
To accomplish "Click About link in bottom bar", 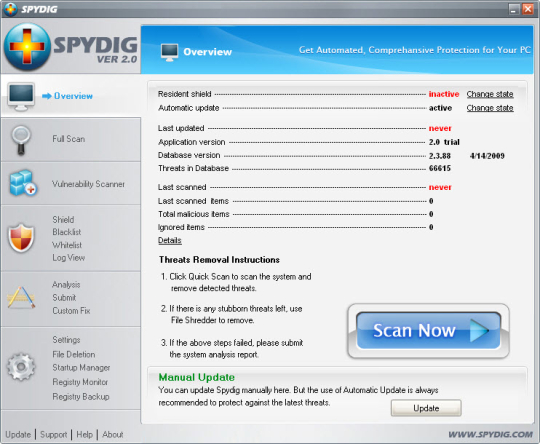I will pos(113,435).
